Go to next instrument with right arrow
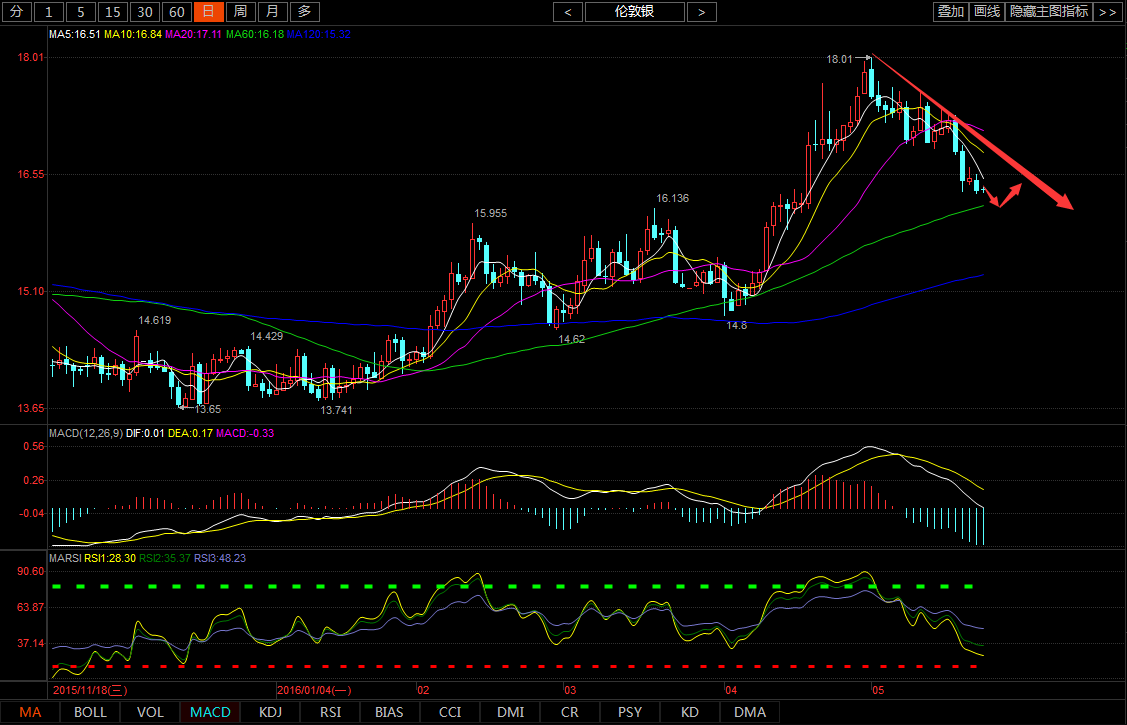Viewport: 1127px width, 725px height. pos(702,12)
